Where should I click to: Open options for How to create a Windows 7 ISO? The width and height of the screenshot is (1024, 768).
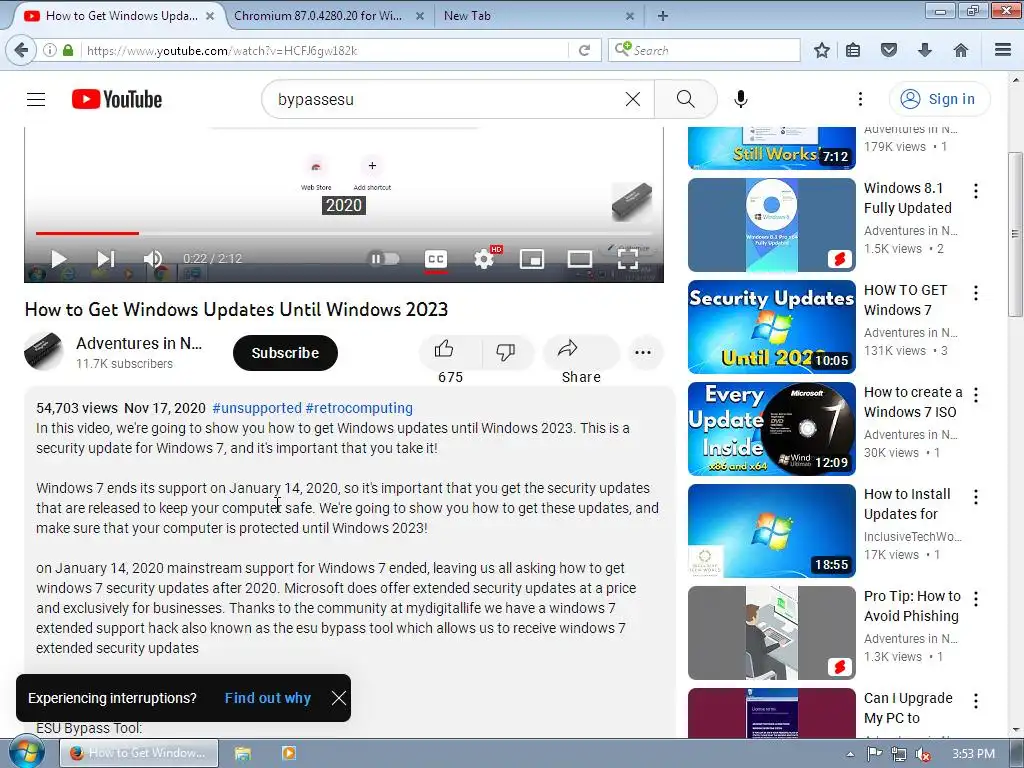976,394
